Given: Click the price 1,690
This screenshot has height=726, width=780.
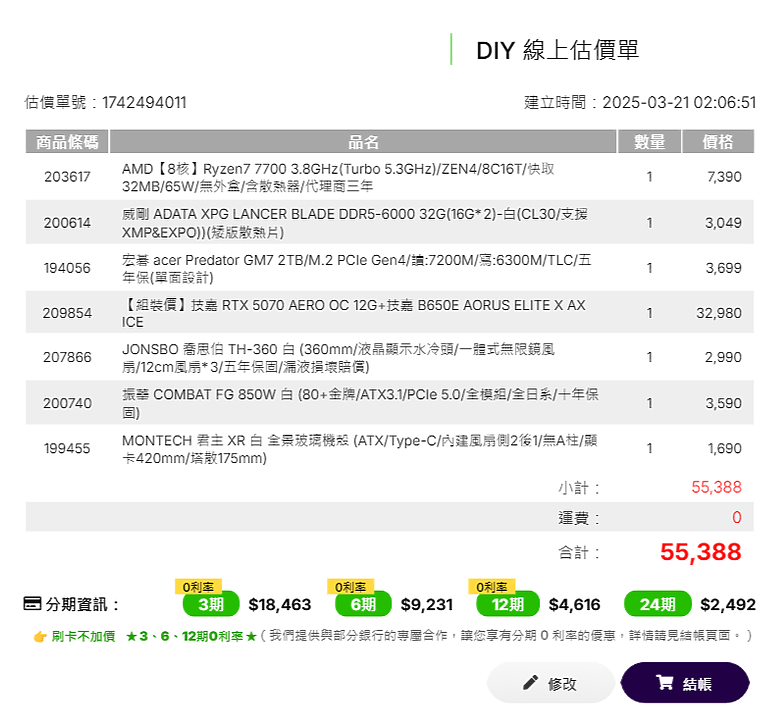Looking at the screenshot, I should point(725,448).
